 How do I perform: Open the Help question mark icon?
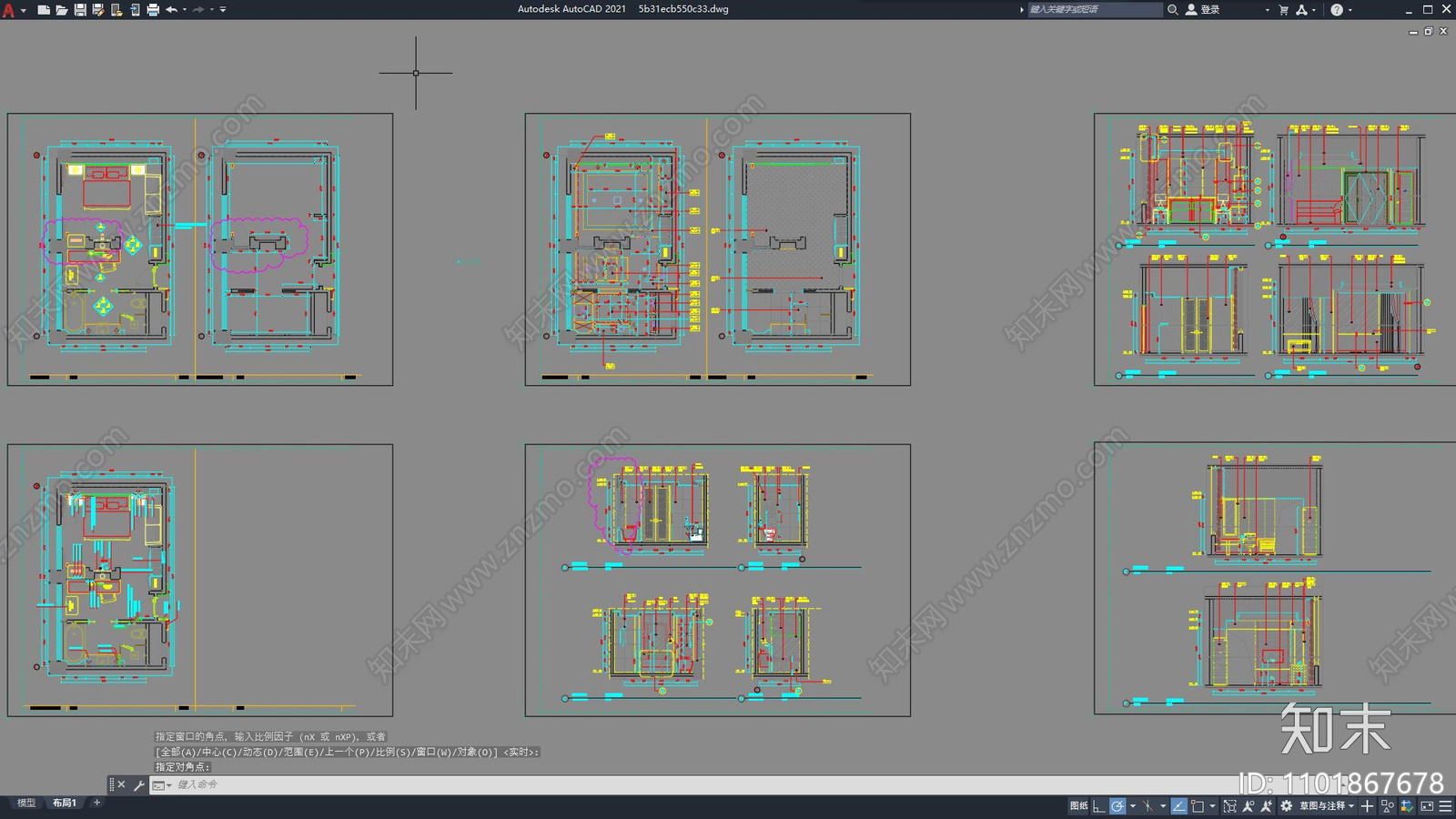pos(1337,10)
